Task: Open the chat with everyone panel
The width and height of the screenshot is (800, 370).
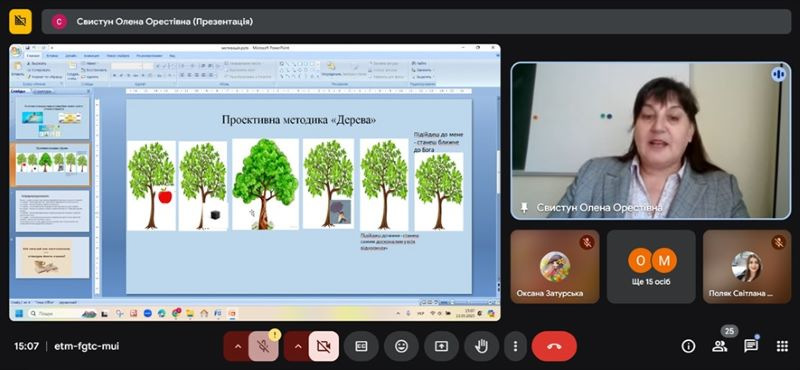Action: click(x=751, y=347)
